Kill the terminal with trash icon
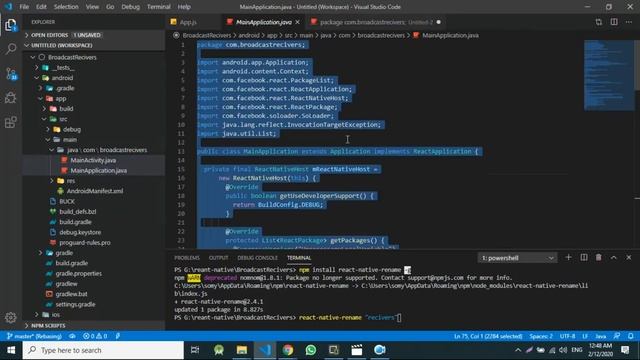The image size is (640, 360). pos(598,258)
